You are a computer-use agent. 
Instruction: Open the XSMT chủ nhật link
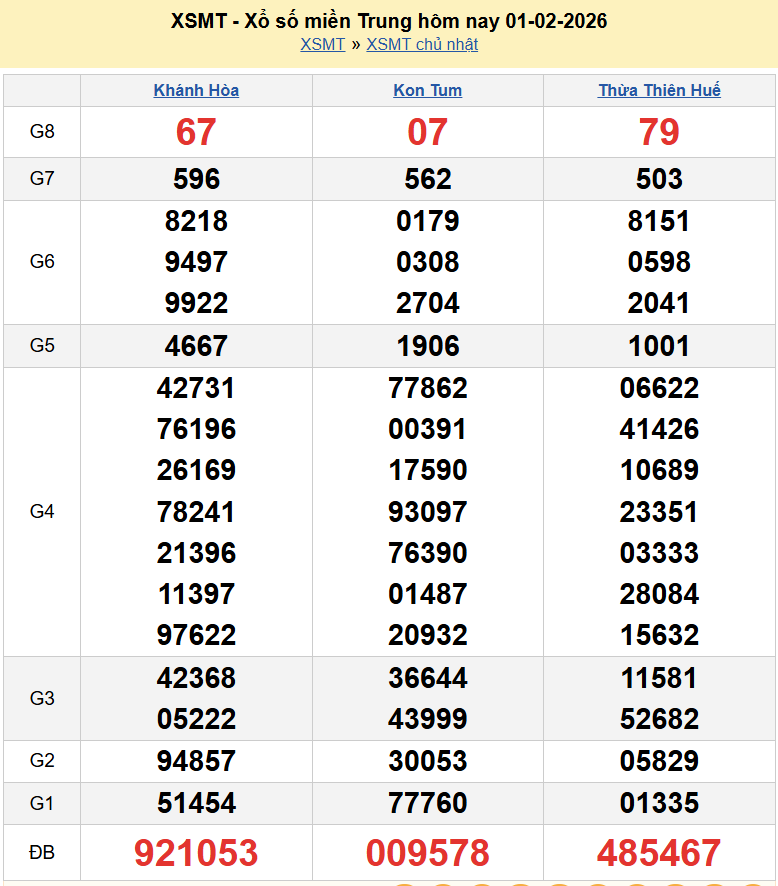click(x=422, y=44)
